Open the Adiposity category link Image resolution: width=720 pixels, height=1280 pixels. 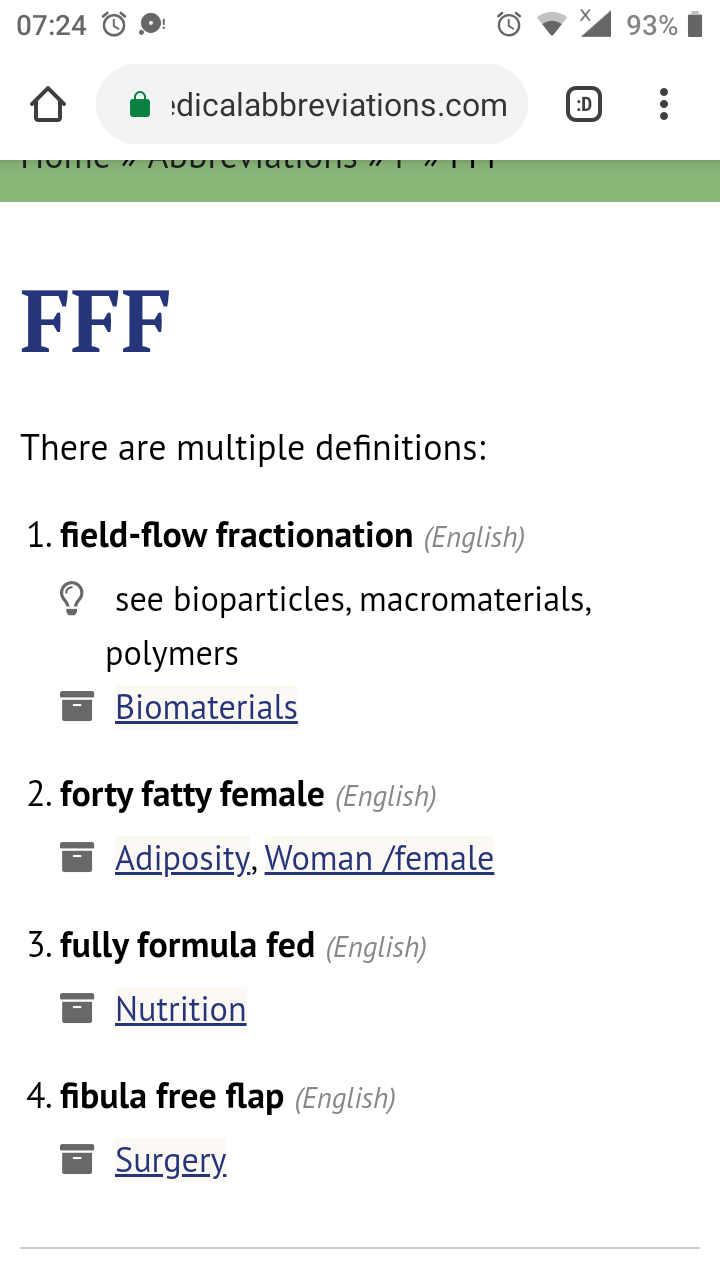point(182,858)
